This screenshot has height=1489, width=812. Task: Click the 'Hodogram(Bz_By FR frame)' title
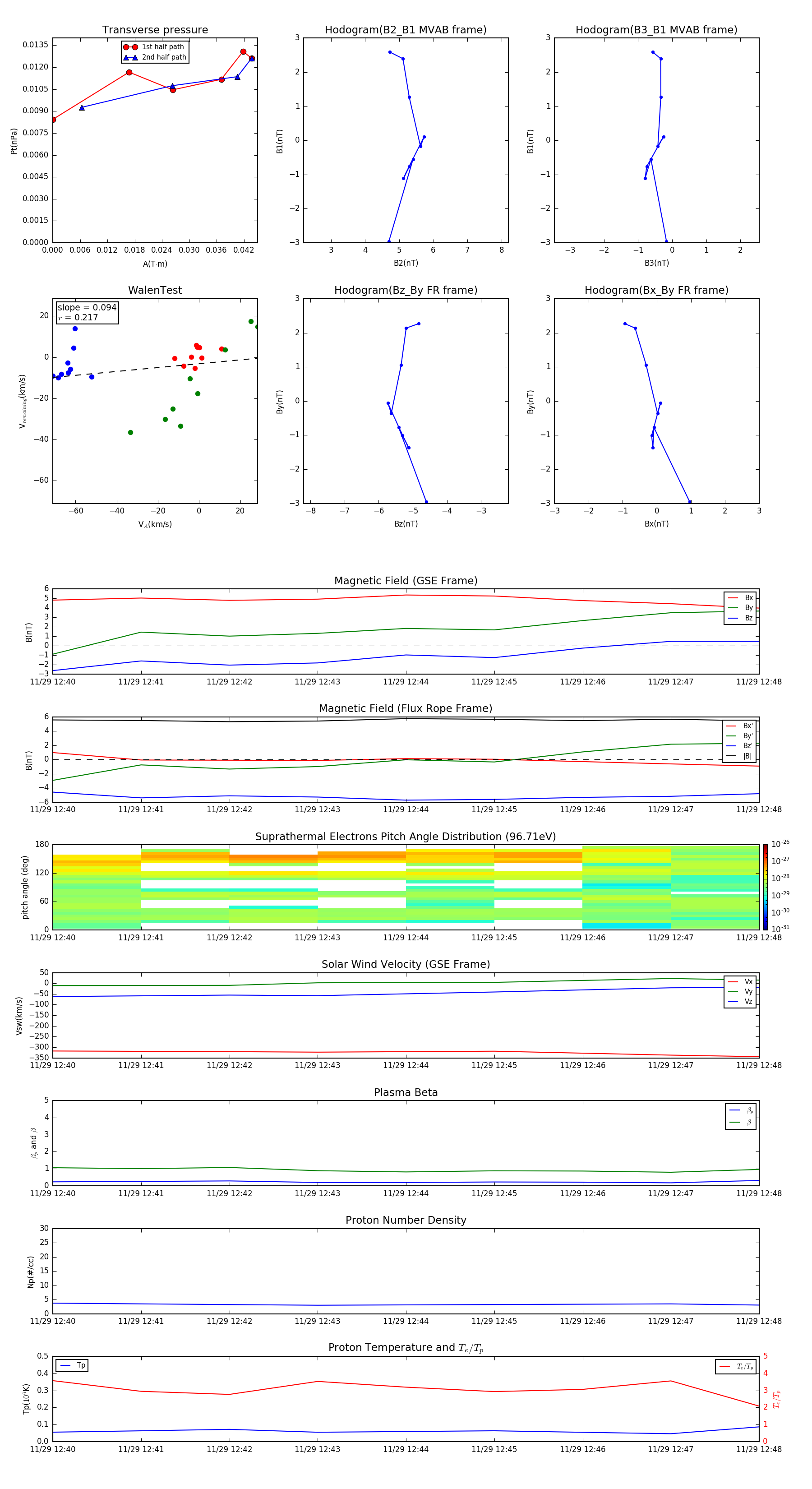406,290
